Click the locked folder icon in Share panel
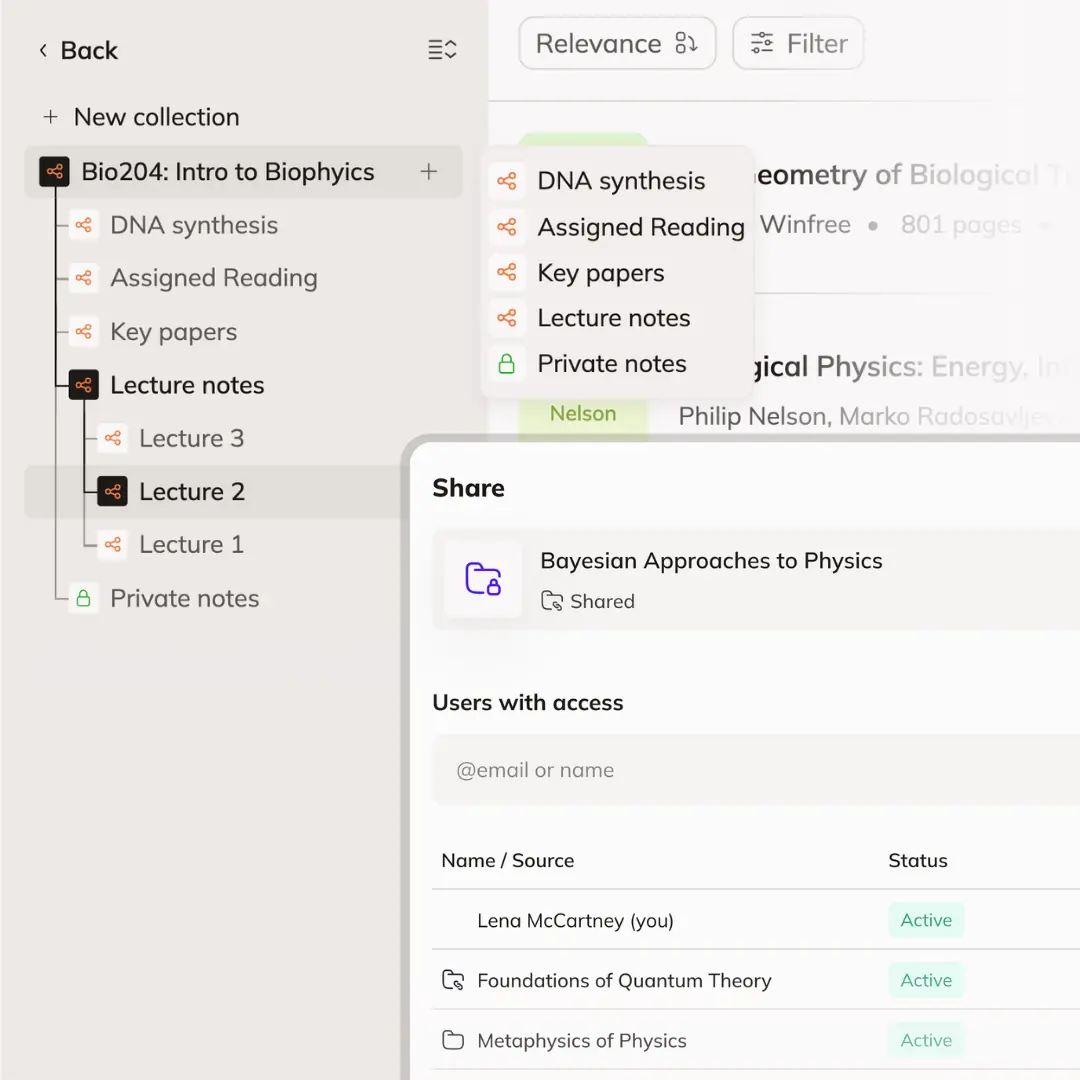 pyautogui.click(x=484, y=579)
